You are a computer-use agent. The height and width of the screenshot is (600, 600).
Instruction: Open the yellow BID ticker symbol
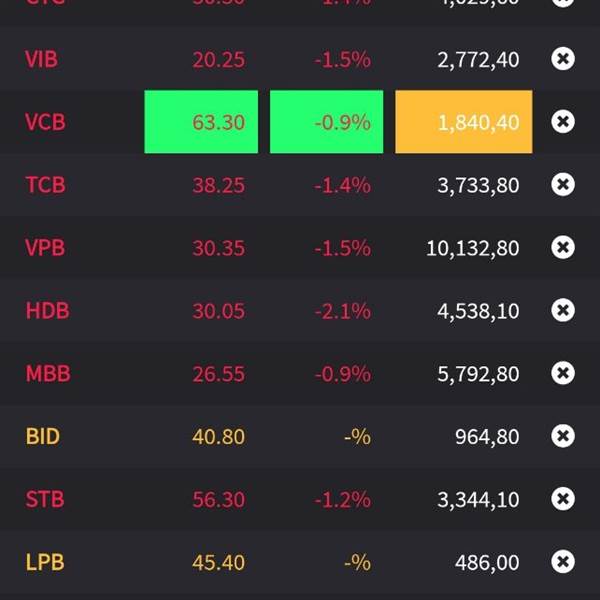click(x=42, y=436)
